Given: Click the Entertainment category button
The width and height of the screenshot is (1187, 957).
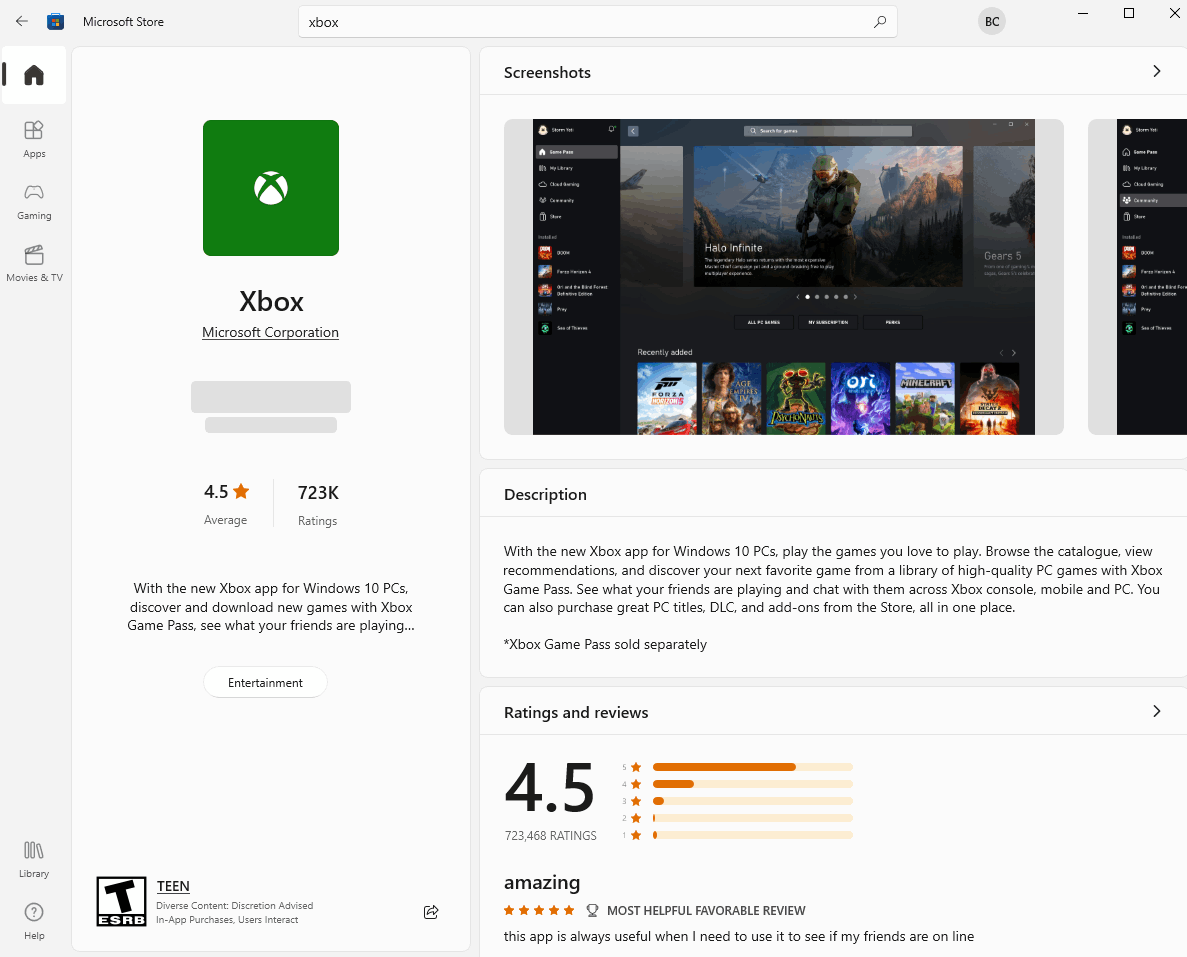Looking at the screenshot, I should 265,682.
